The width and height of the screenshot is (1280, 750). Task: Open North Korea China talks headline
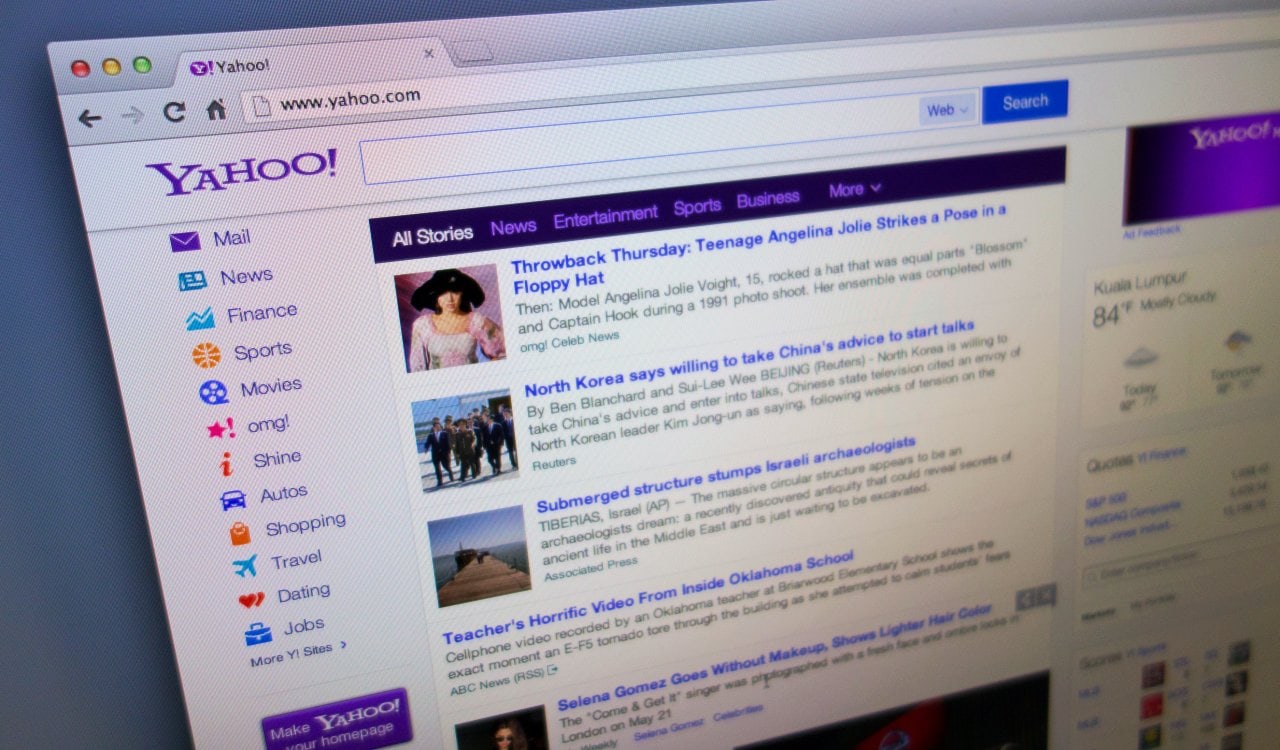pyautogui.click(x=749, y=359)
